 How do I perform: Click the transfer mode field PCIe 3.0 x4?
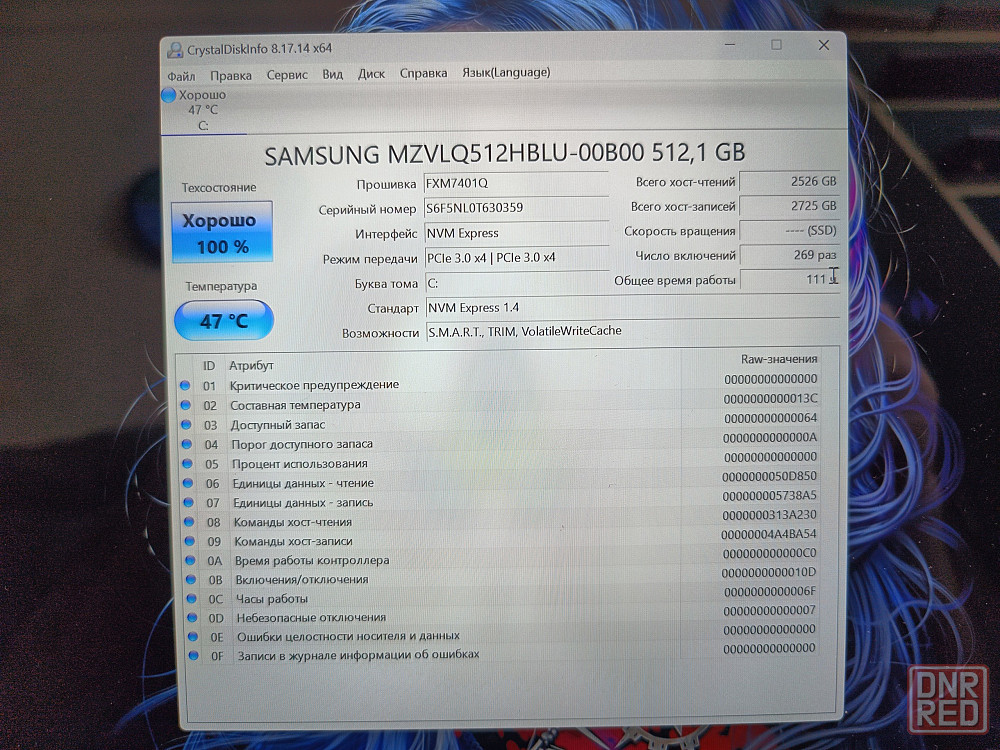[517, 258]
